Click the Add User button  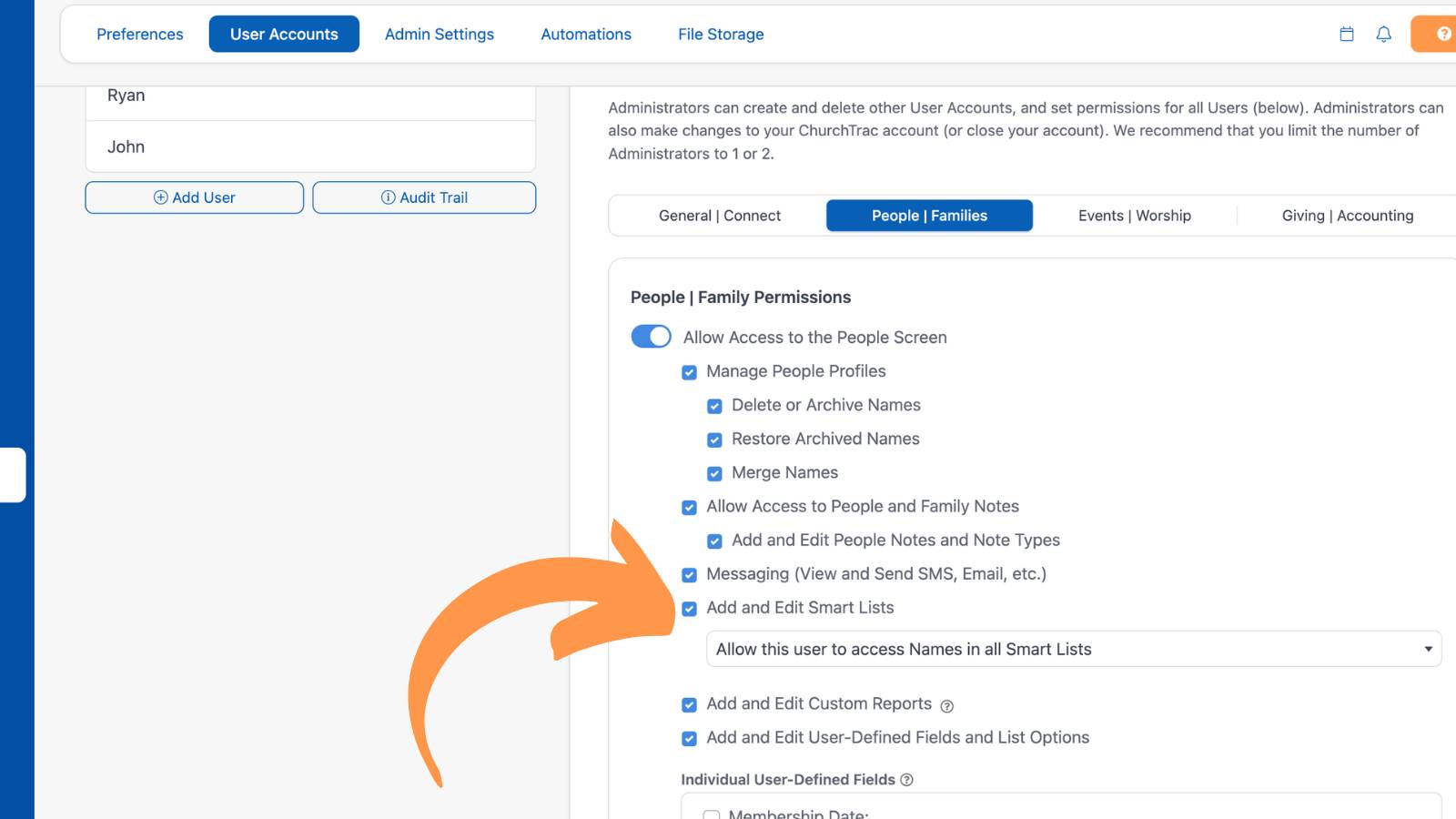tap(195, 197)
